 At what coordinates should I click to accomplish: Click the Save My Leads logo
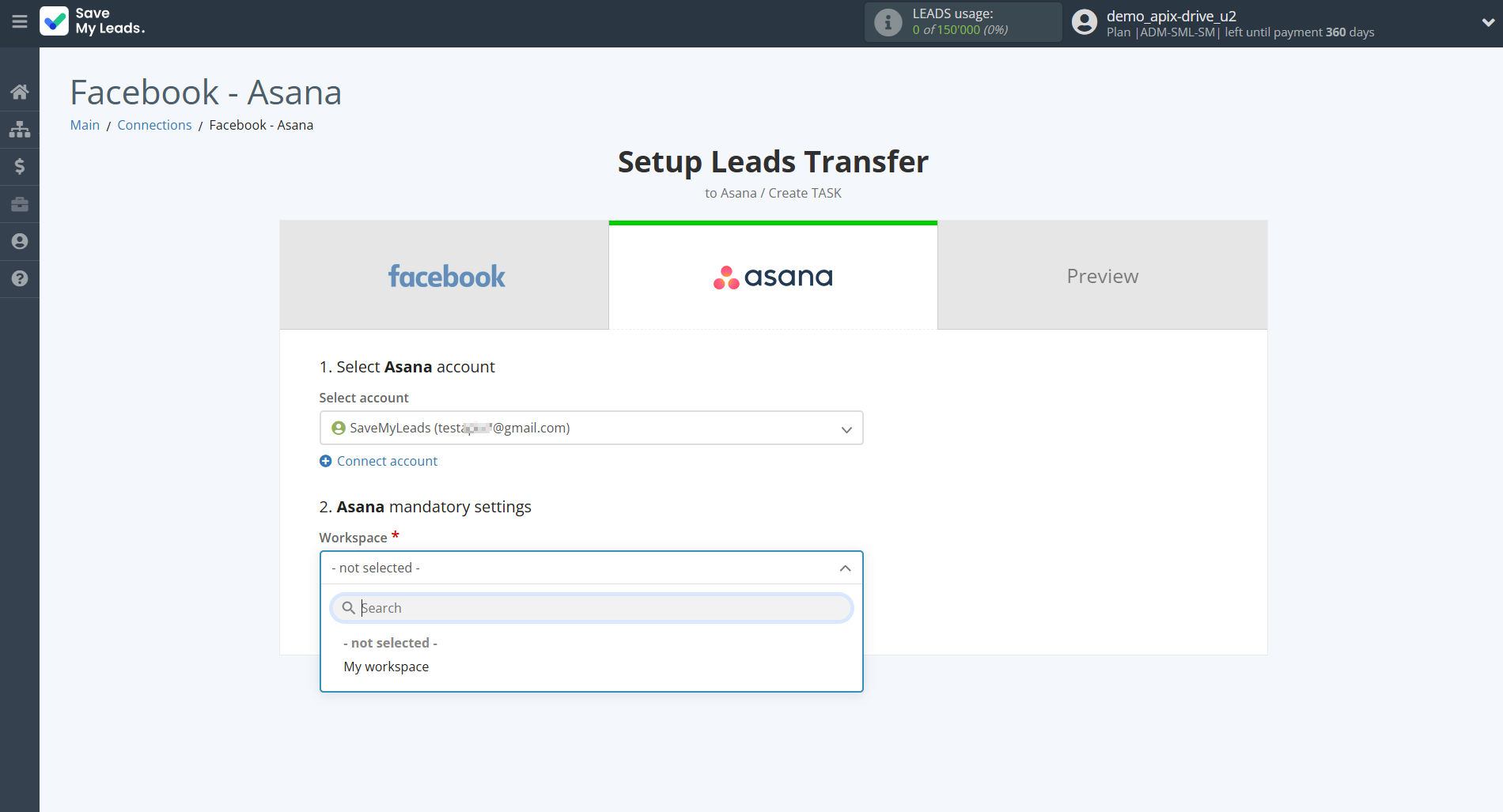coord(93,21)
